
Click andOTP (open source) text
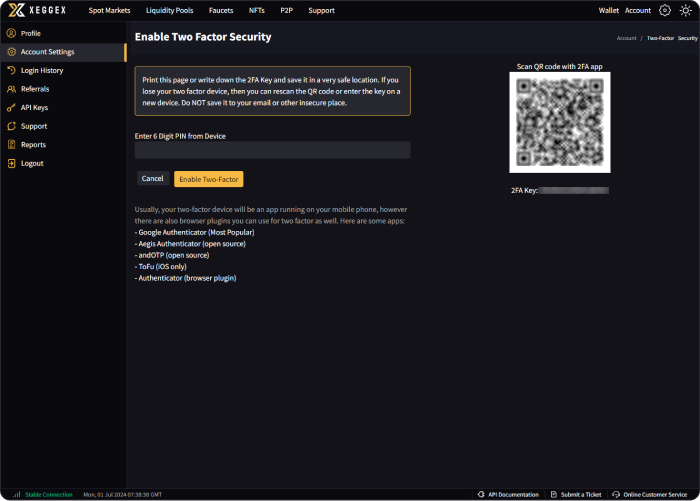click(172, 255)
